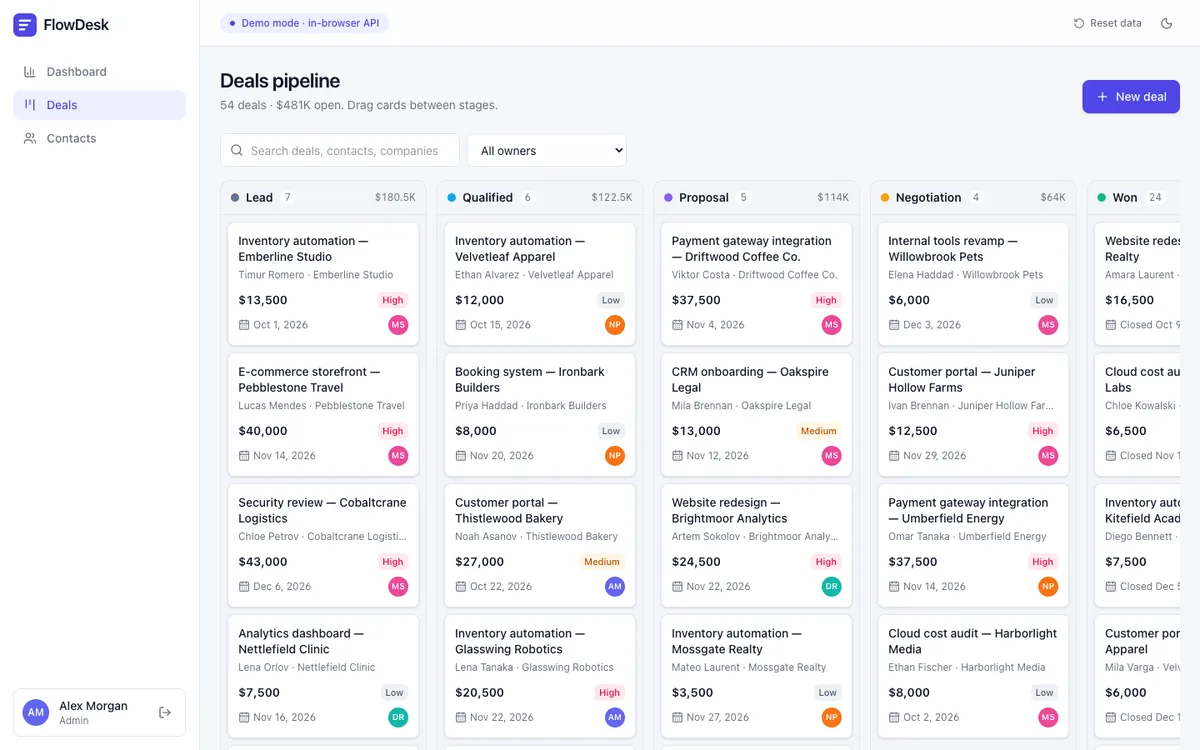Click the FlowDesk logo icon
Viewport: 1200px width, 750px height.
[25, 25]
